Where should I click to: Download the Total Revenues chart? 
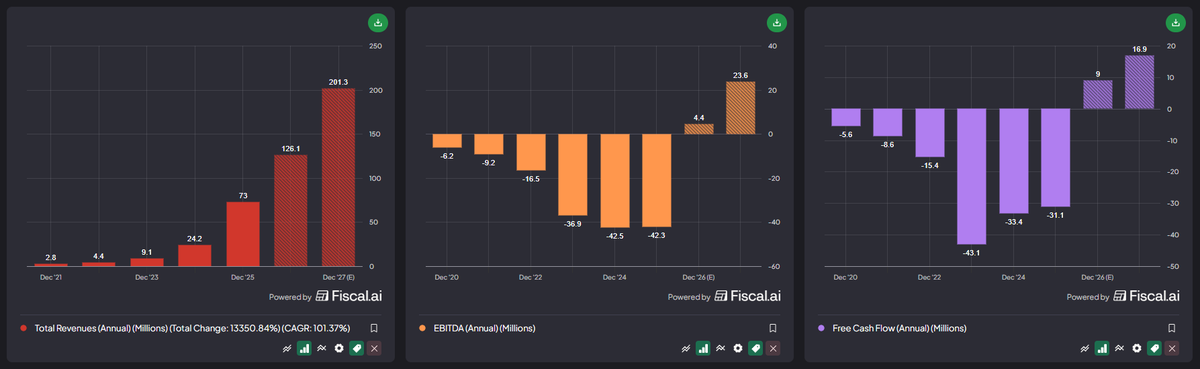pyautogui.click(x=378, y=22)
